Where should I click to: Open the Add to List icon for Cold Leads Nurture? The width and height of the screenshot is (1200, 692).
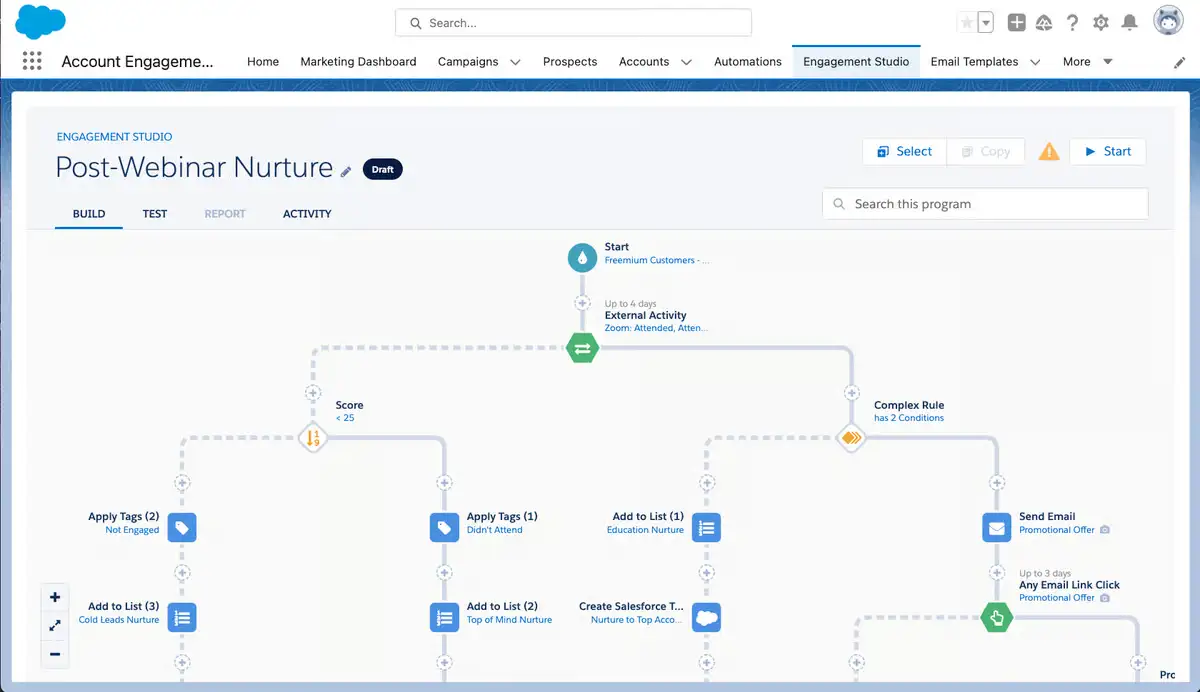click(181, 617)
